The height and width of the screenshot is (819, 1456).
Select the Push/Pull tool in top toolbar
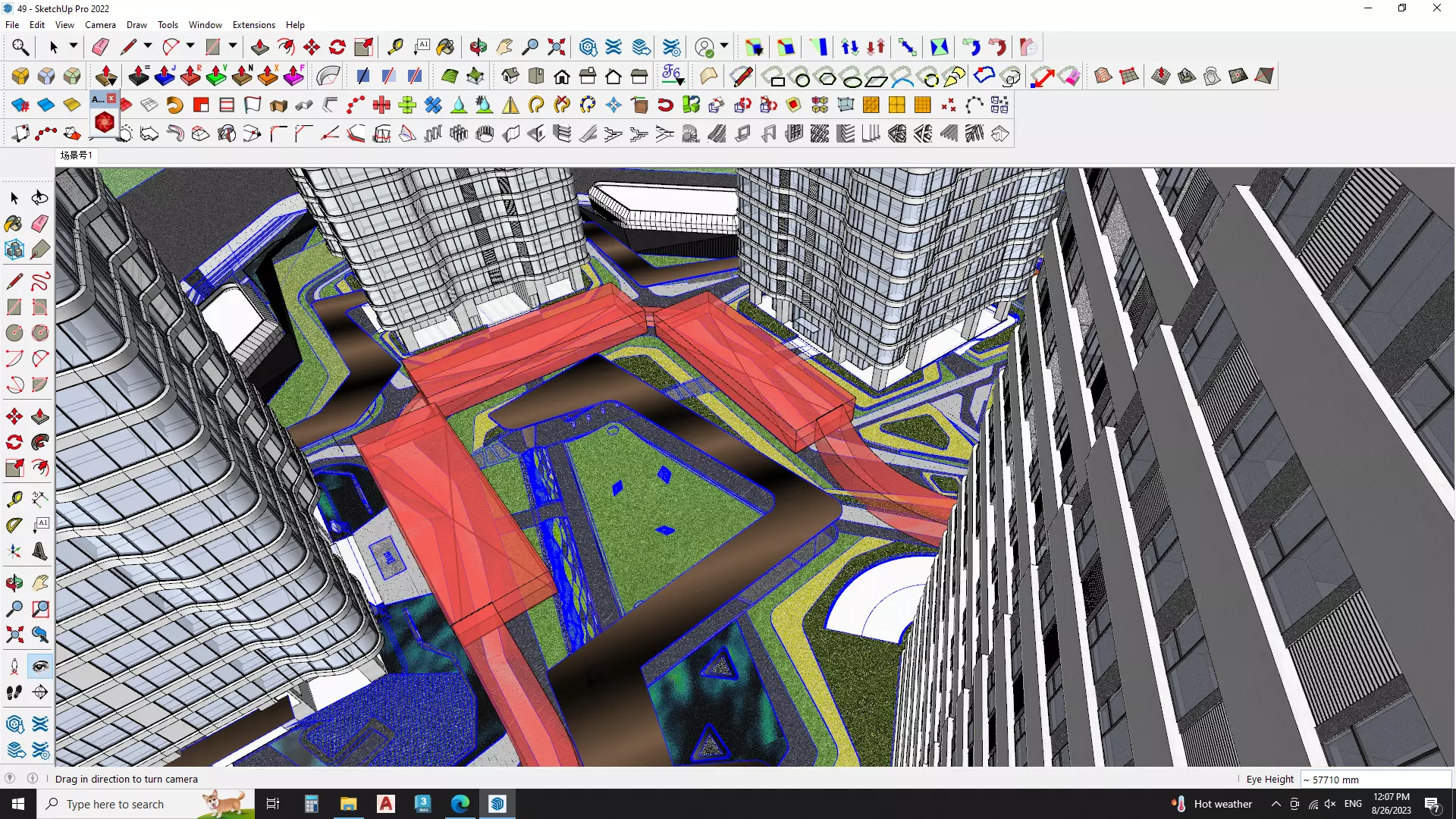point(259,47)
